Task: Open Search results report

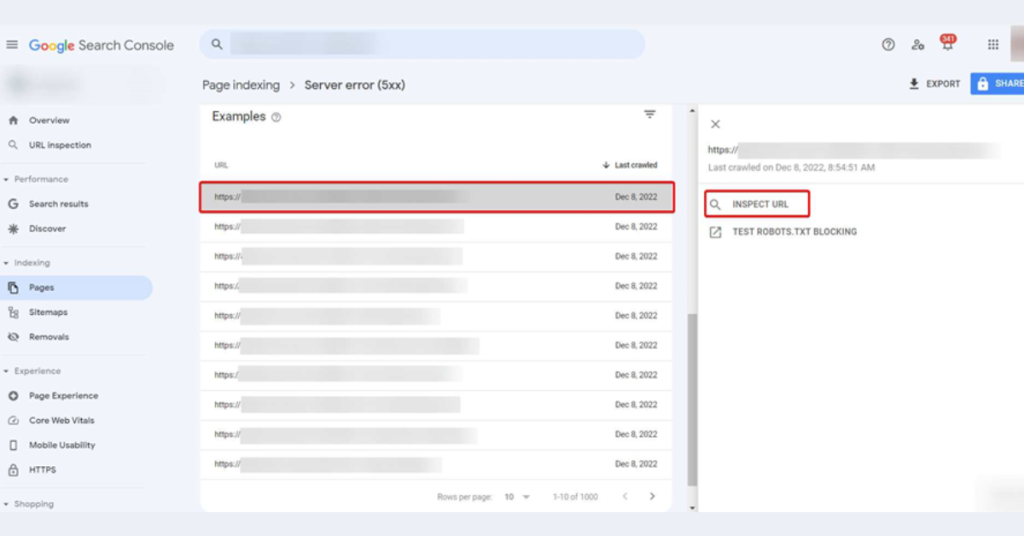Action: point(58,204)
